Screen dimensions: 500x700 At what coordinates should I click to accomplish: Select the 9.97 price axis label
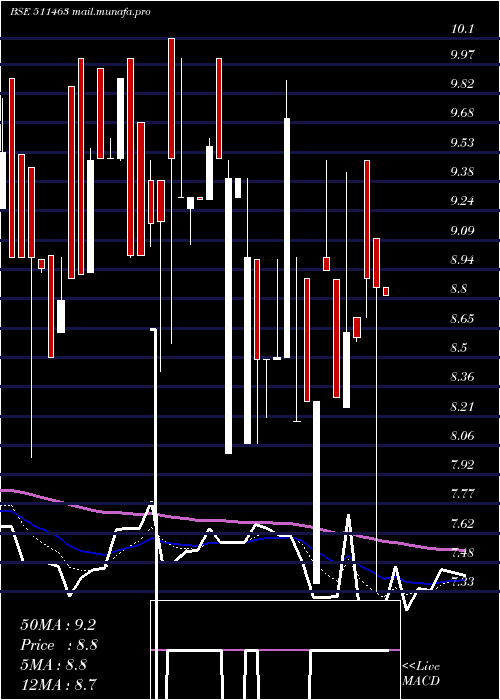pos(463,54)
